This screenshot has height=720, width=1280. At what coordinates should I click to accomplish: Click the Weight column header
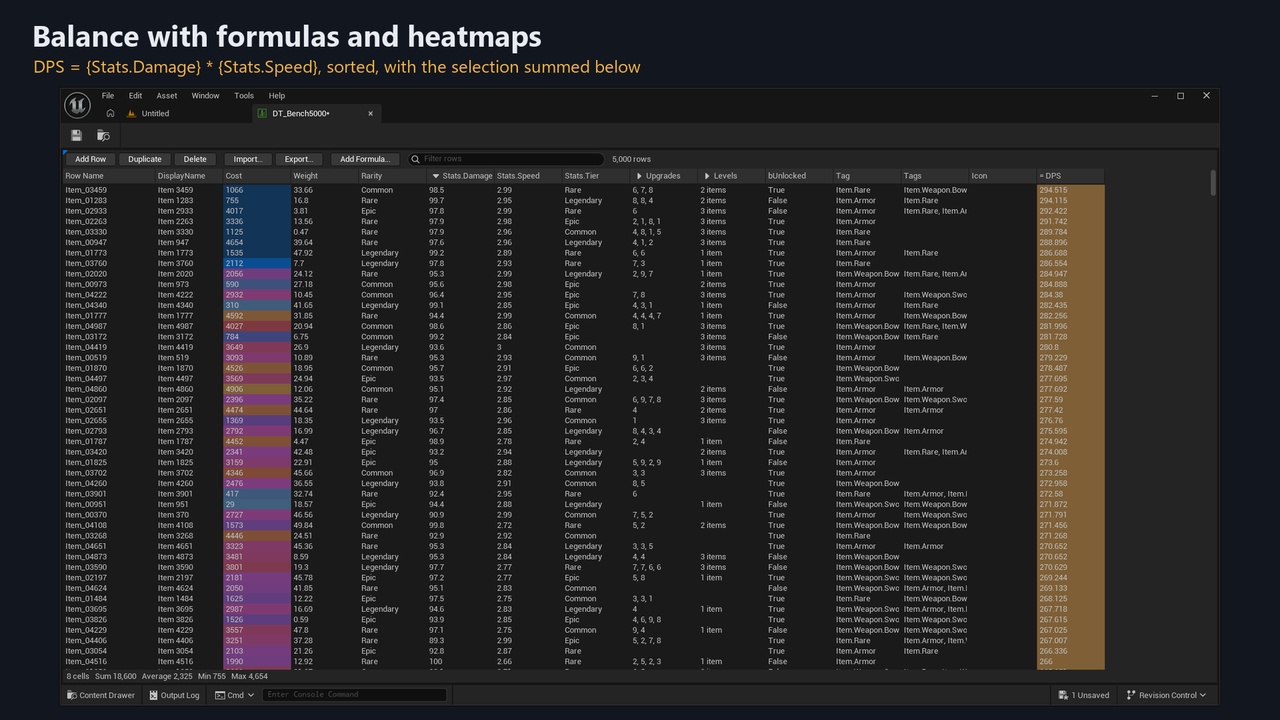(324, 176)
